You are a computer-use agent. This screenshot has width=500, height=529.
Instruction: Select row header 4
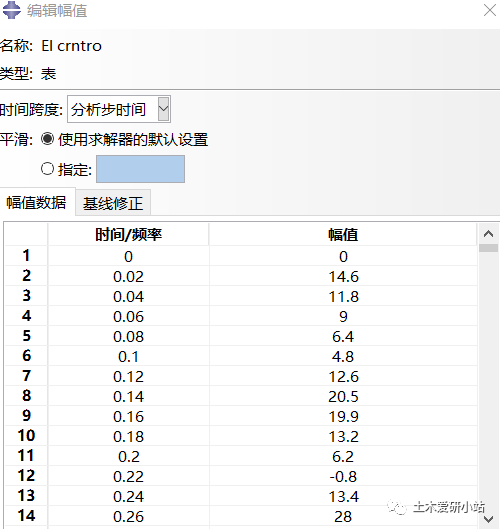(x=26, y=316)
